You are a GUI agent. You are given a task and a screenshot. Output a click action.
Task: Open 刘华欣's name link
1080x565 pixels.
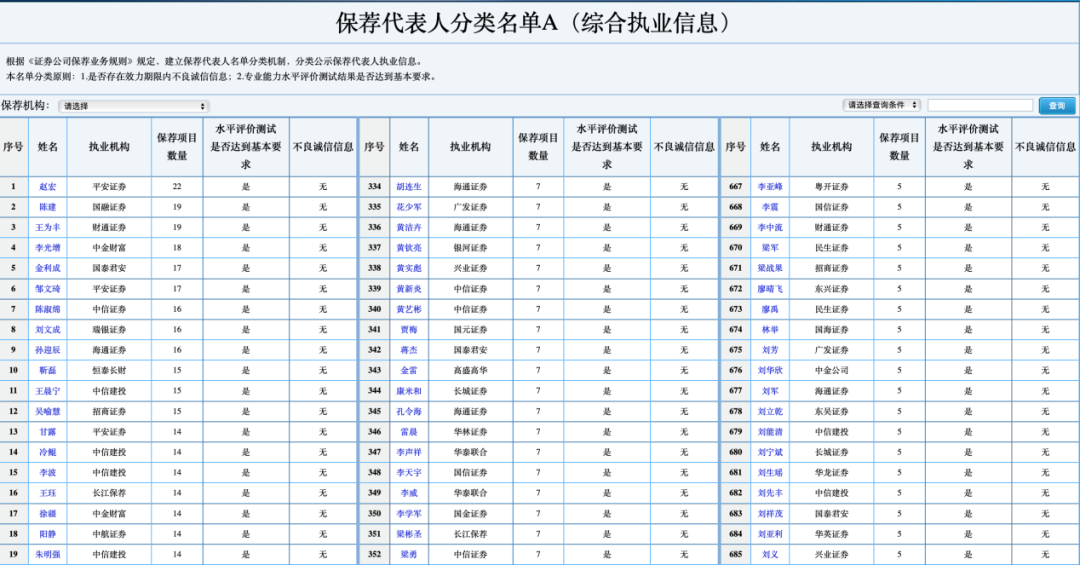(x=770, y=371)
